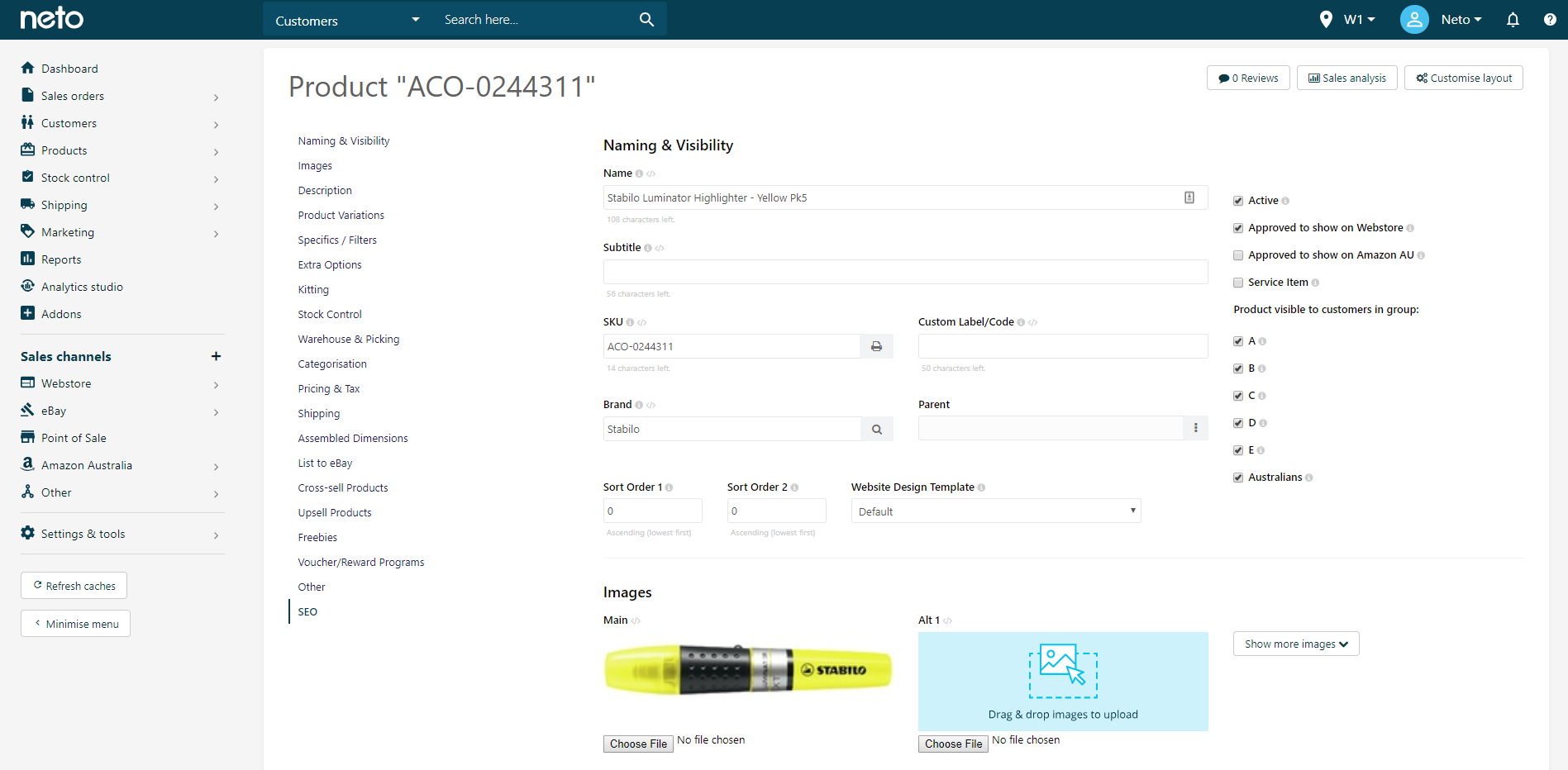Go to the SEO section

[307, 611]
